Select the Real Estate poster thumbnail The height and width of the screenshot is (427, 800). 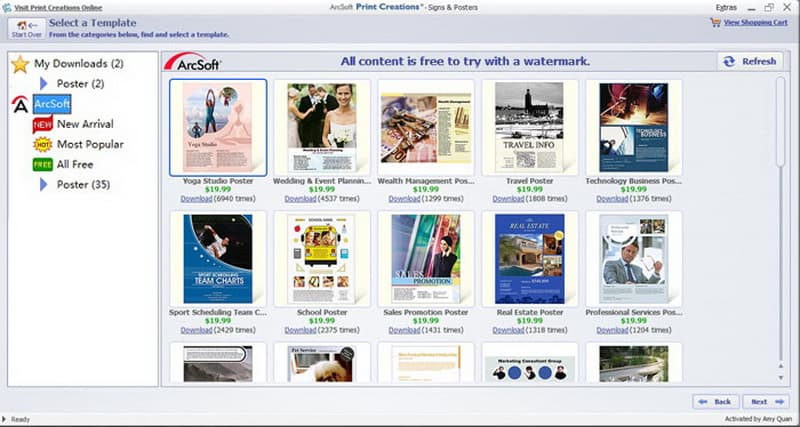click(x=530, y=259)
